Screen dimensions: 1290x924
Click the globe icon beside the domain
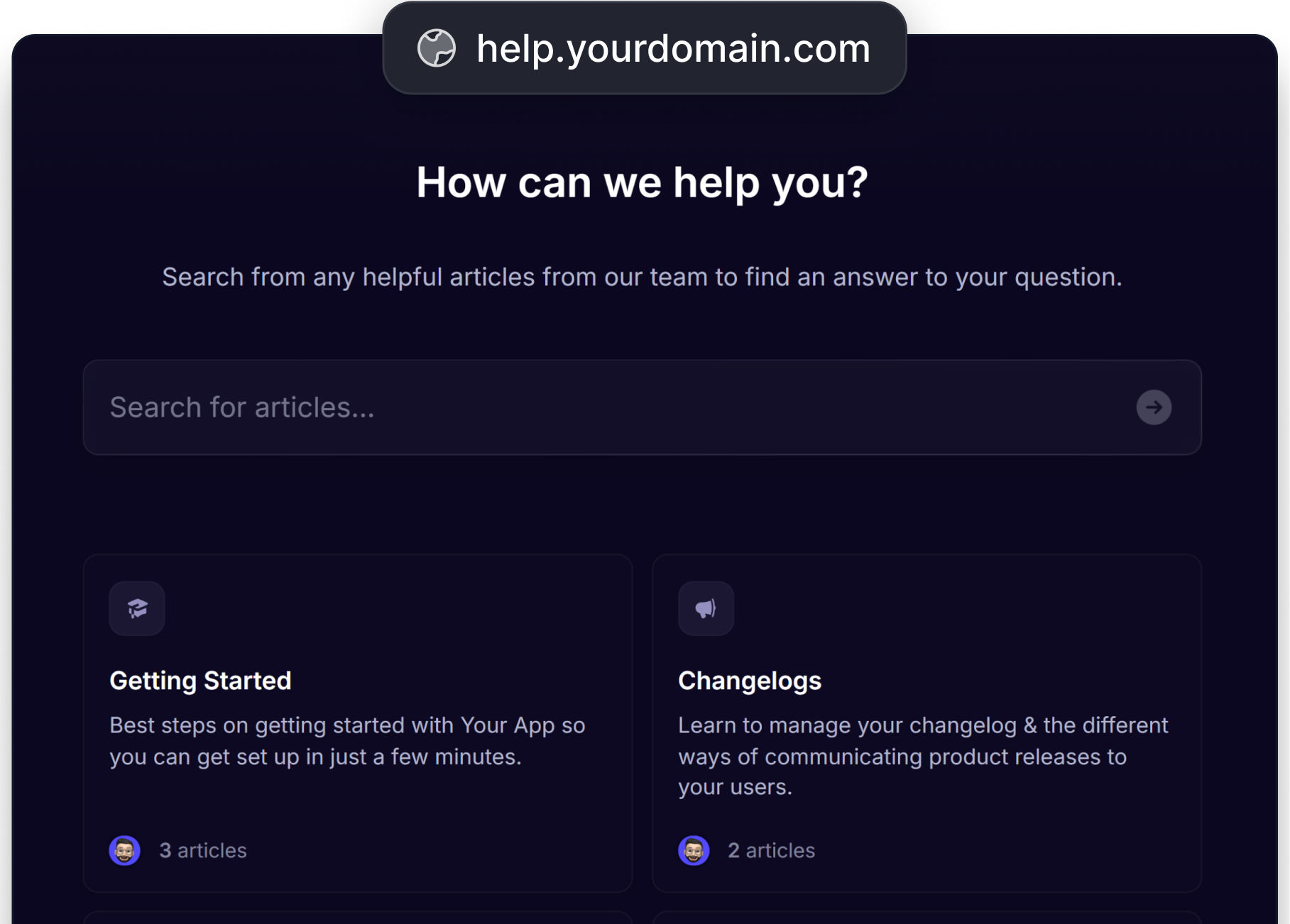[436, 48]
